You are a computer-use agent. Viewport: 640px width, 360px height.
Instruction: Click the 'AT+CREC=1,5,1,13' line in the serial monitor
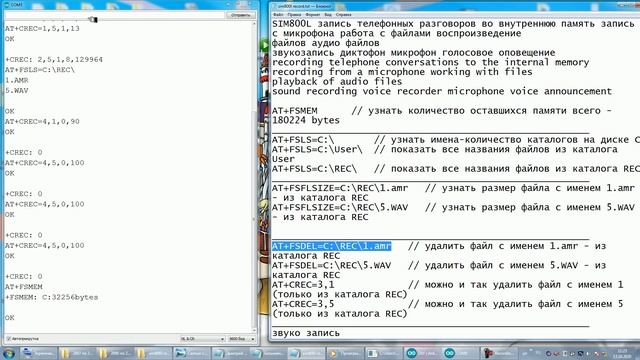point(42,29)
